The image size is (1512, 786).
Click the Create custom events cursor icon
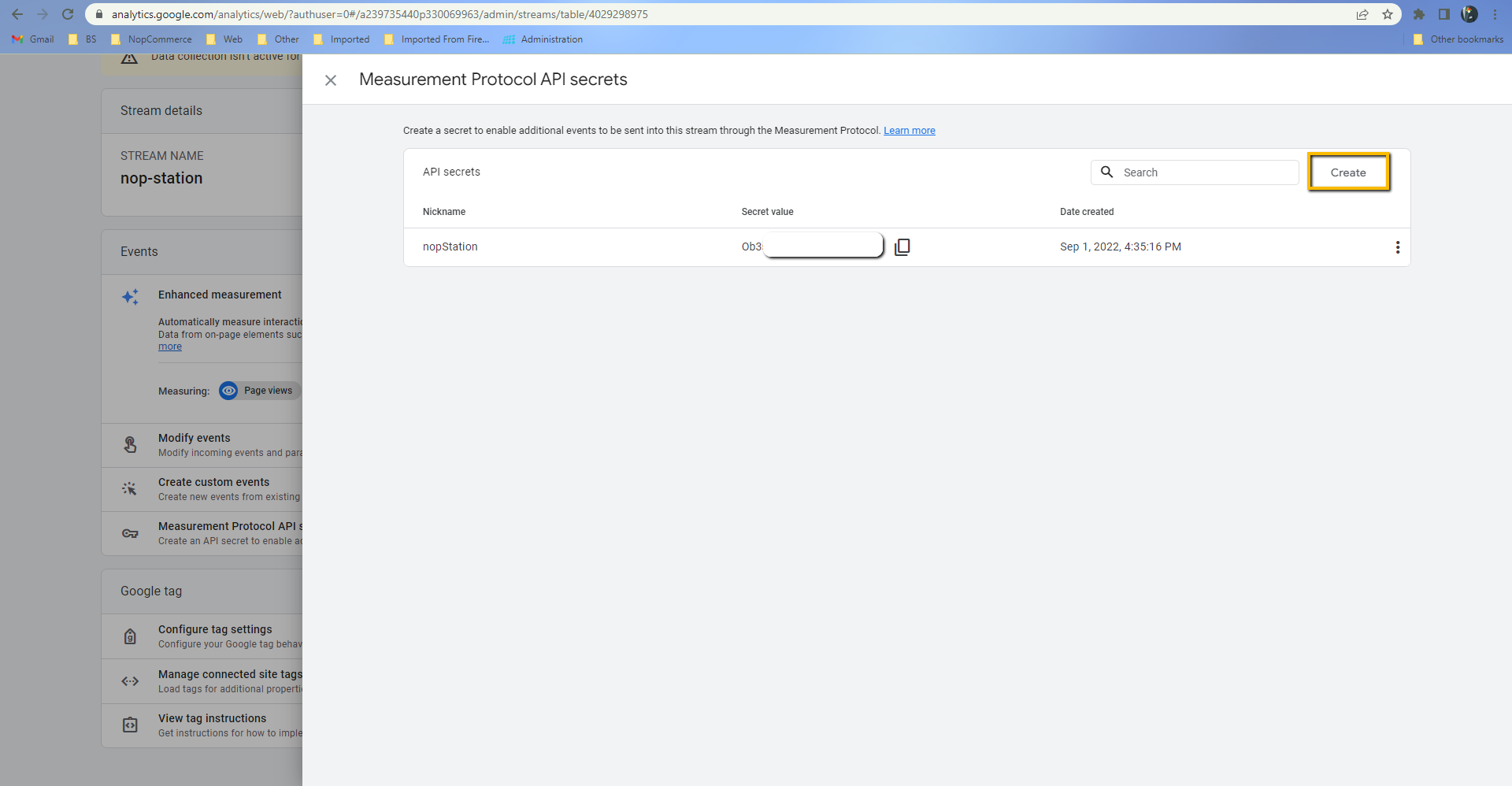coord(130,489)
